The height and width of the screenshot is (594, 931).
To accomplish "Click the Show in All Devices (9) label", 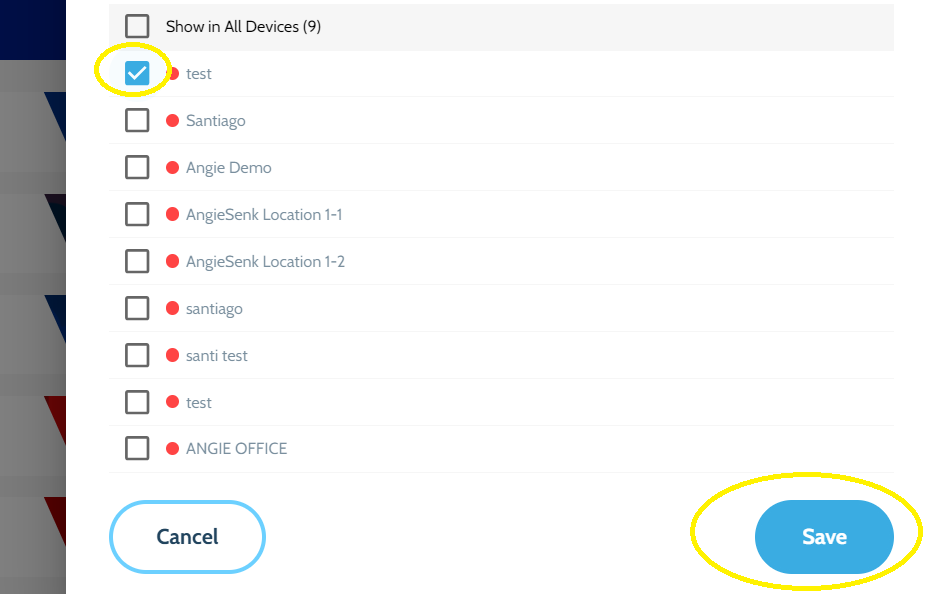I will 243,27.
